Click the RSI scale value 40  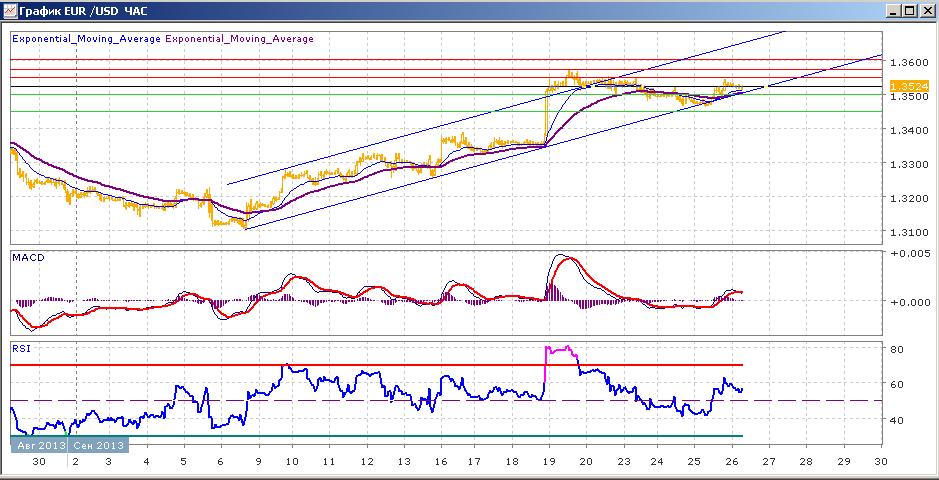(x=898, y=420)
